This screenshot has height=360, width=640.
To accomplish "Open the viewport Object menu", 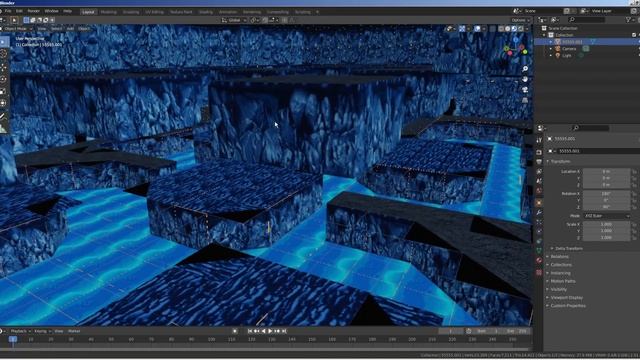I will click(x=84, y=29).
